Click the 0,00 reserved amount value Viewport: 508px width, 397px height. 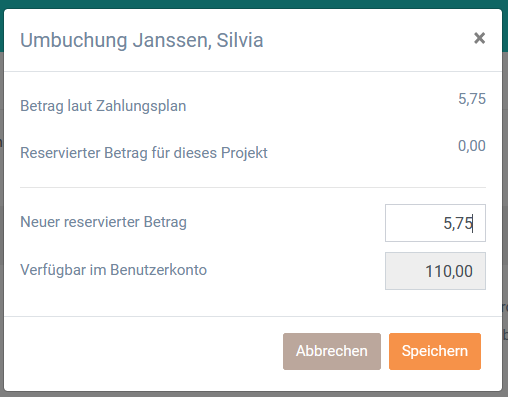click(472, 146)
